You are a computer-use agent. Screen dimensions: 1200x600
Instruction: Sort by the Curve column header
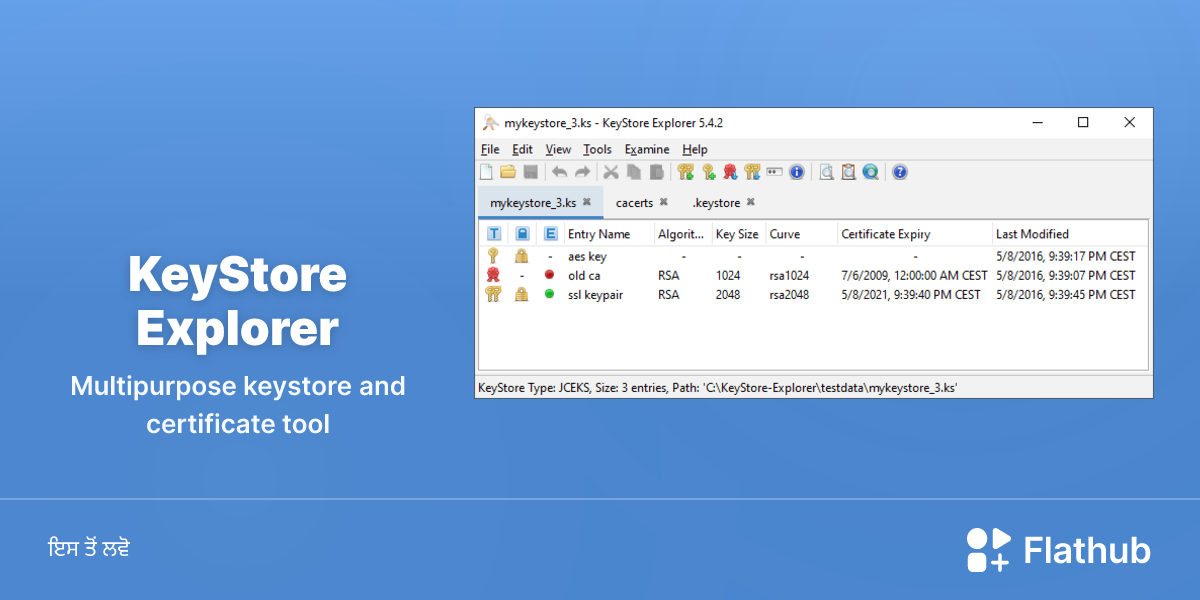[x=801, y=234]
